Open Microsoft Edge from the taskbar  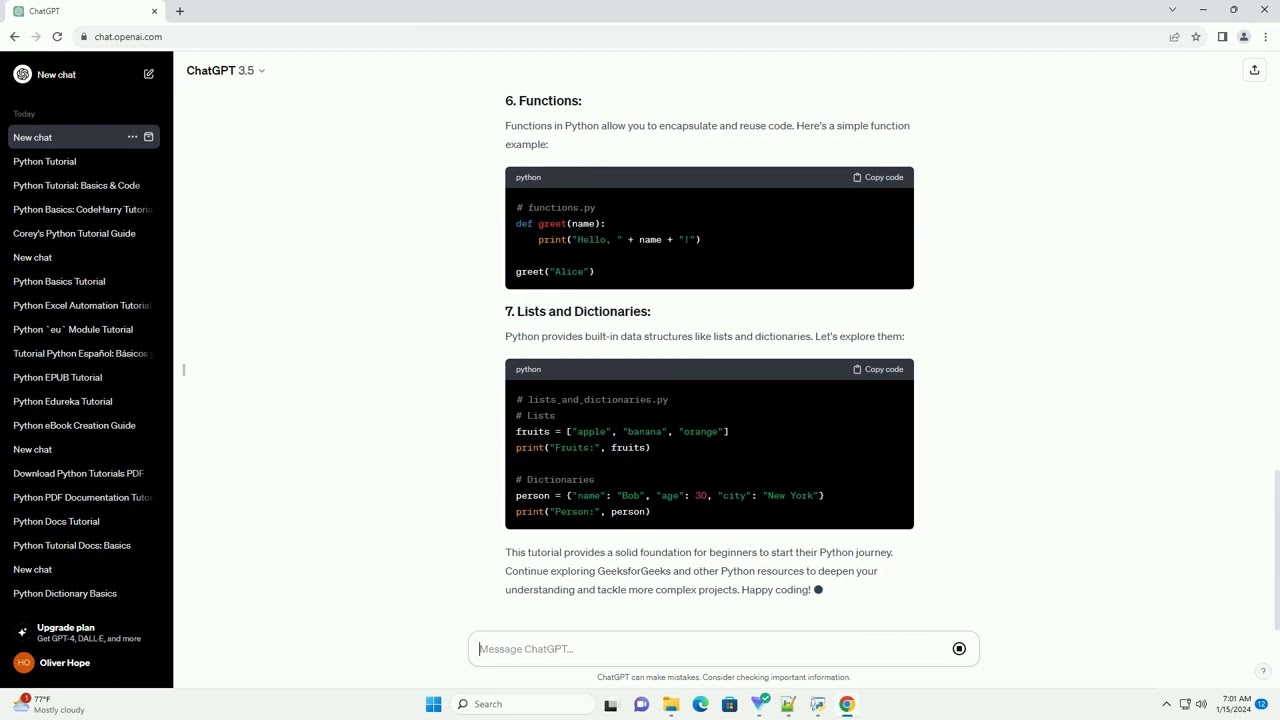[700, 704]
